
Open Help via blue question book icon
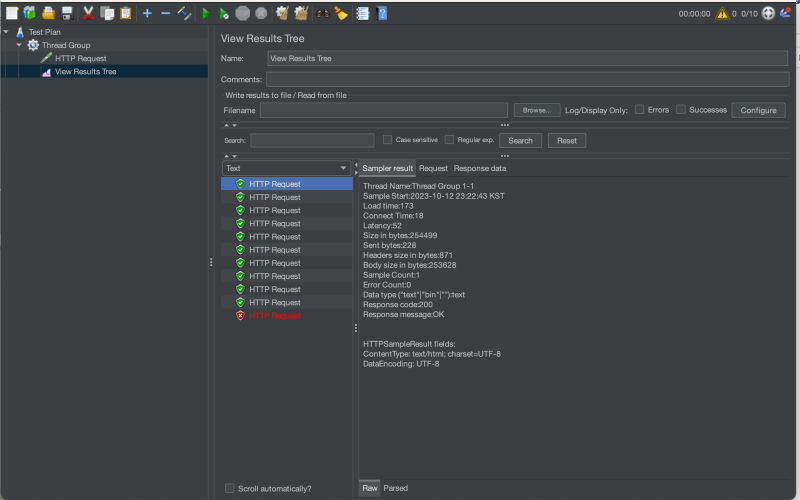(x=382, y=13)
